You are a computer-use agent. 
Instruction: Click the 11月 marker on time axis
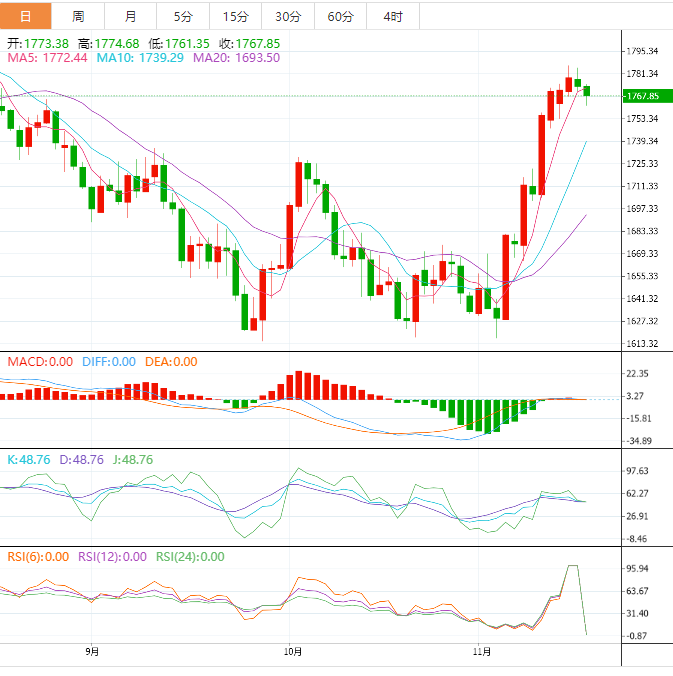[482, 652]
